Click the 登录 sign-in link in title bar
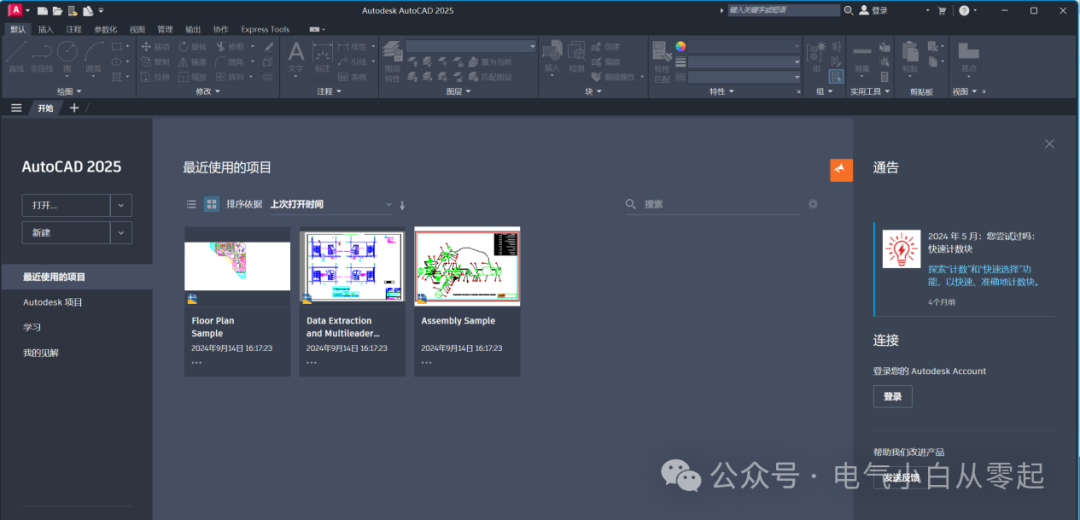The height and width of the screenshot is (520, 1080). [x=873, y=10]
